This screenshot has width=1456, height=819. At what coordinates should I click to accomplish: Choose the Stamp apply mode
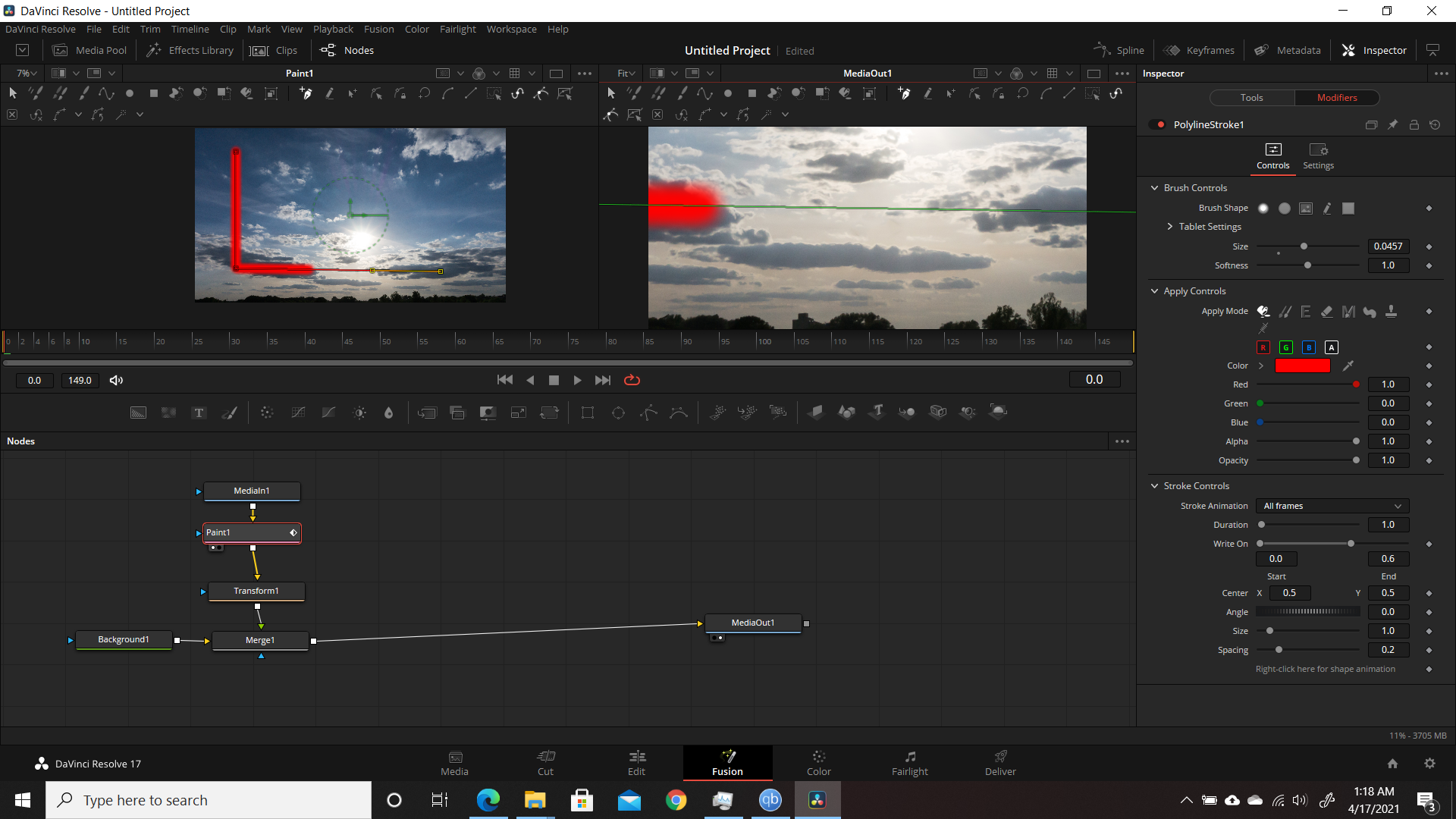1391,312
